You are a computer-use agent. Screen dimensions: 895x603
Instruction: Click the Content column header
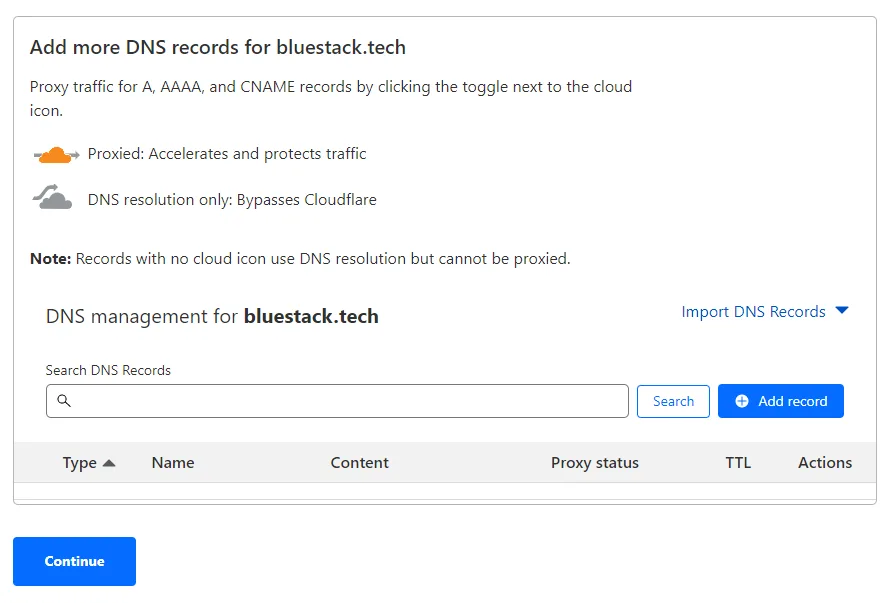pos(360,463)
